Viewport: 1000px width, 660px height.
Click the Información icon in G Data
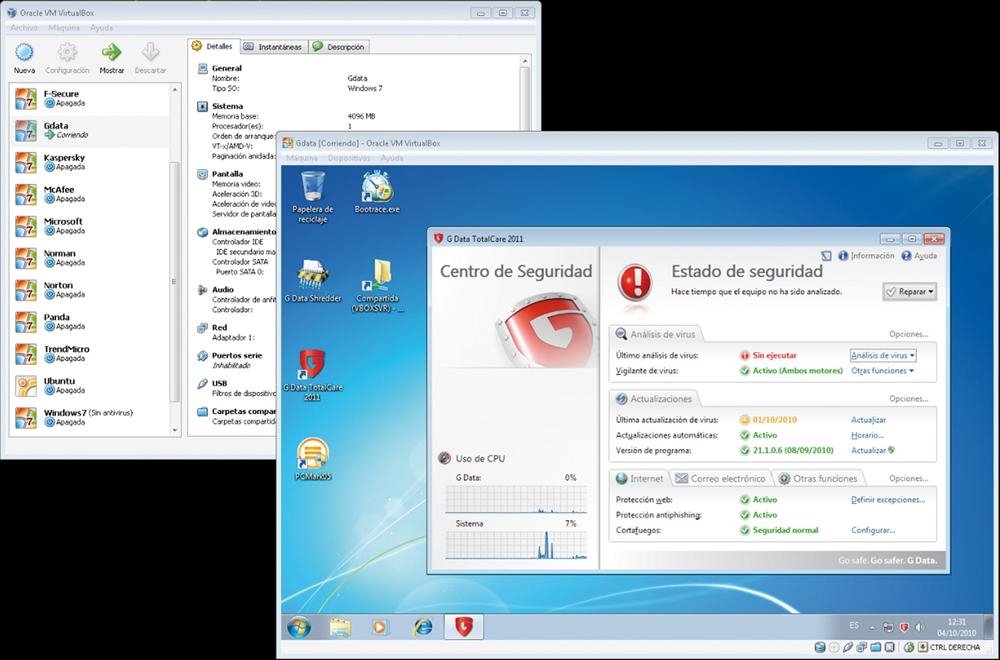pos(843,256)
